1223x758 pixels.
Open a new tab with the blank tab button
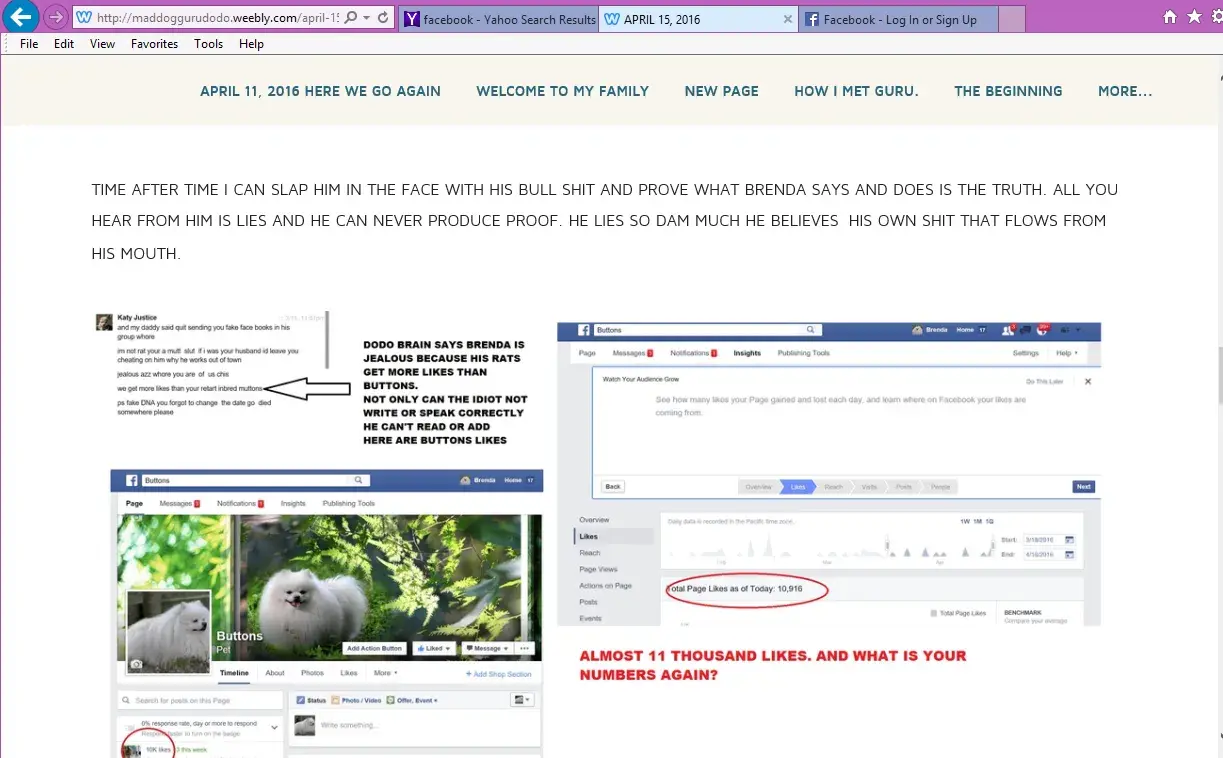coord(1012,19)
